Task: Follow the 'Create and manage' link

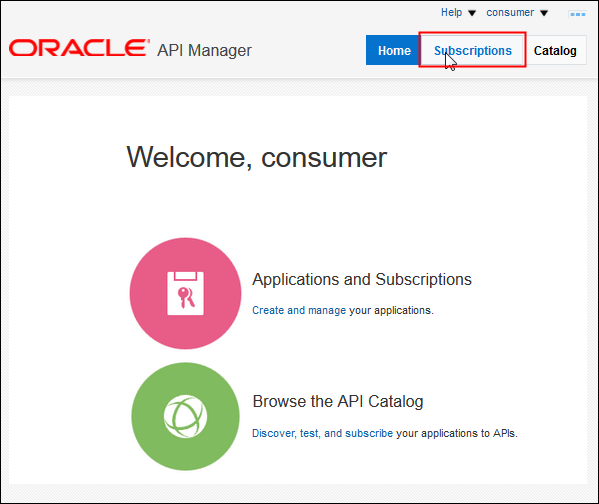Action: tap(299, 310)
